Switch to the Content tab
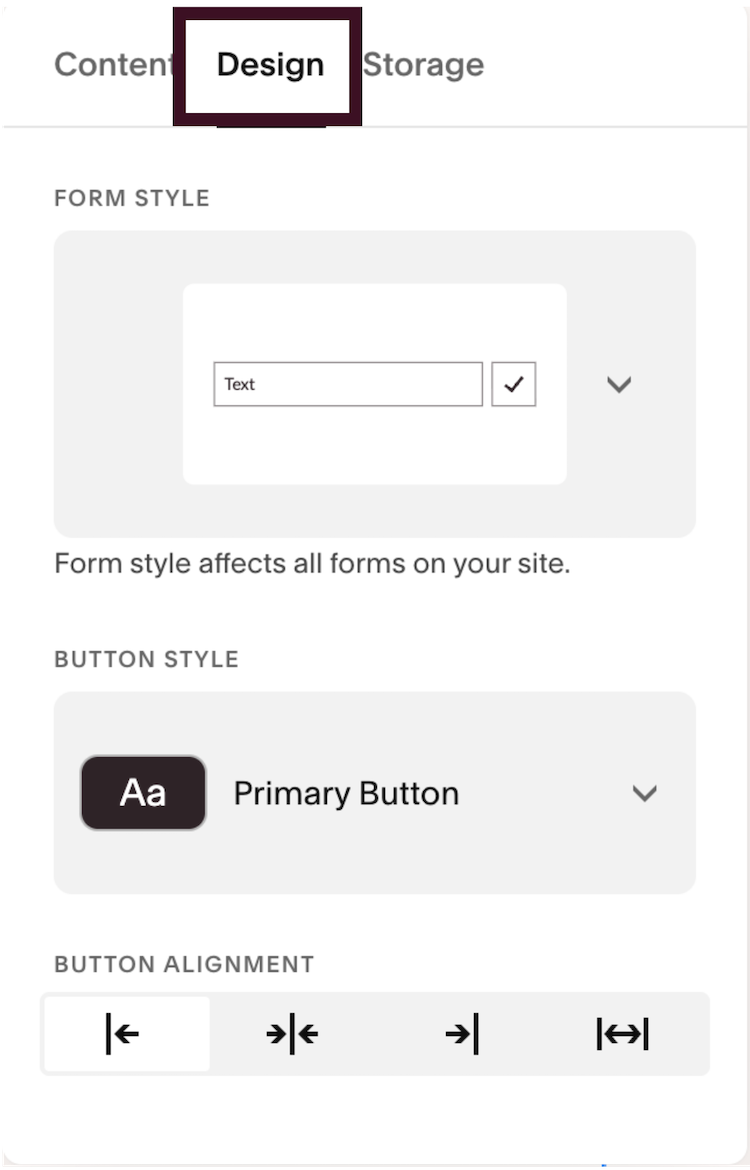Image resolution: width=750 pixels, height=1170 pixels. [113, 65]
